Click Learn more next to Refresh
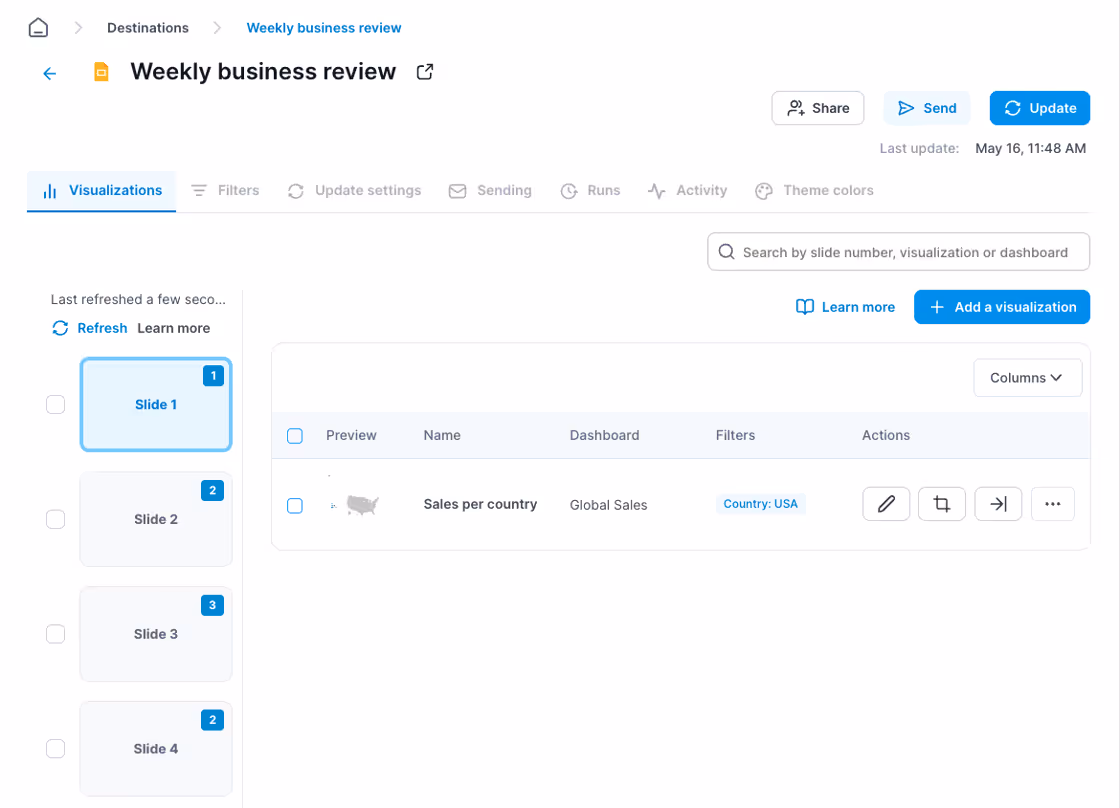Image resolution: width=1120 pixels, height=808 pixels. (174, 328)
